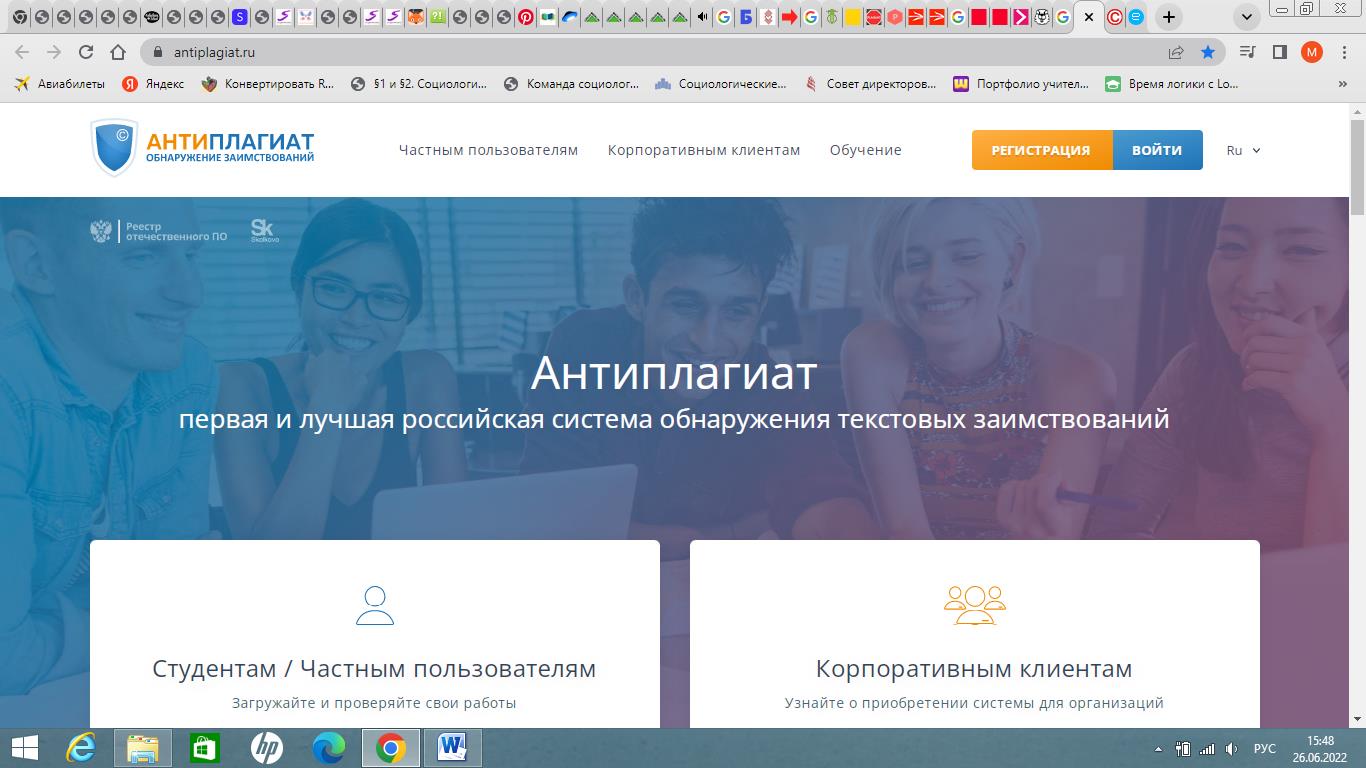
Task: Open Частным пользователям in the site menu
Action: click(488, 150)
